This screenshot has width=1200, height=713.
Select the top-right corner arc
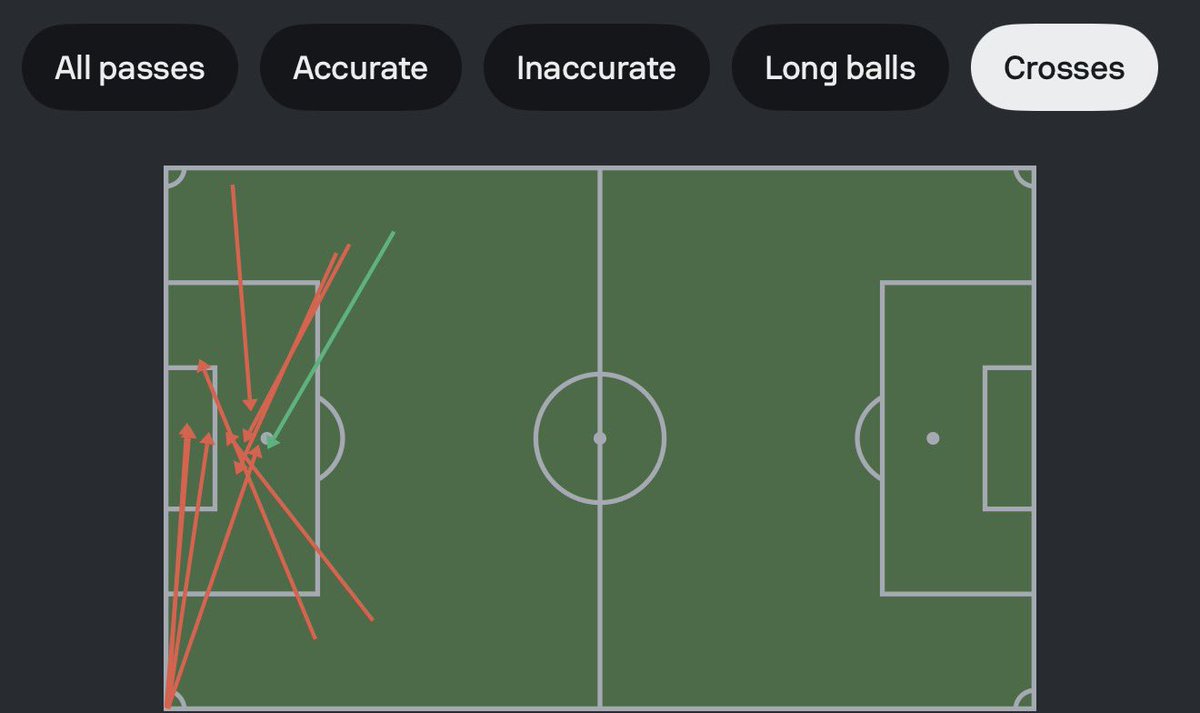click(1024, 177)
